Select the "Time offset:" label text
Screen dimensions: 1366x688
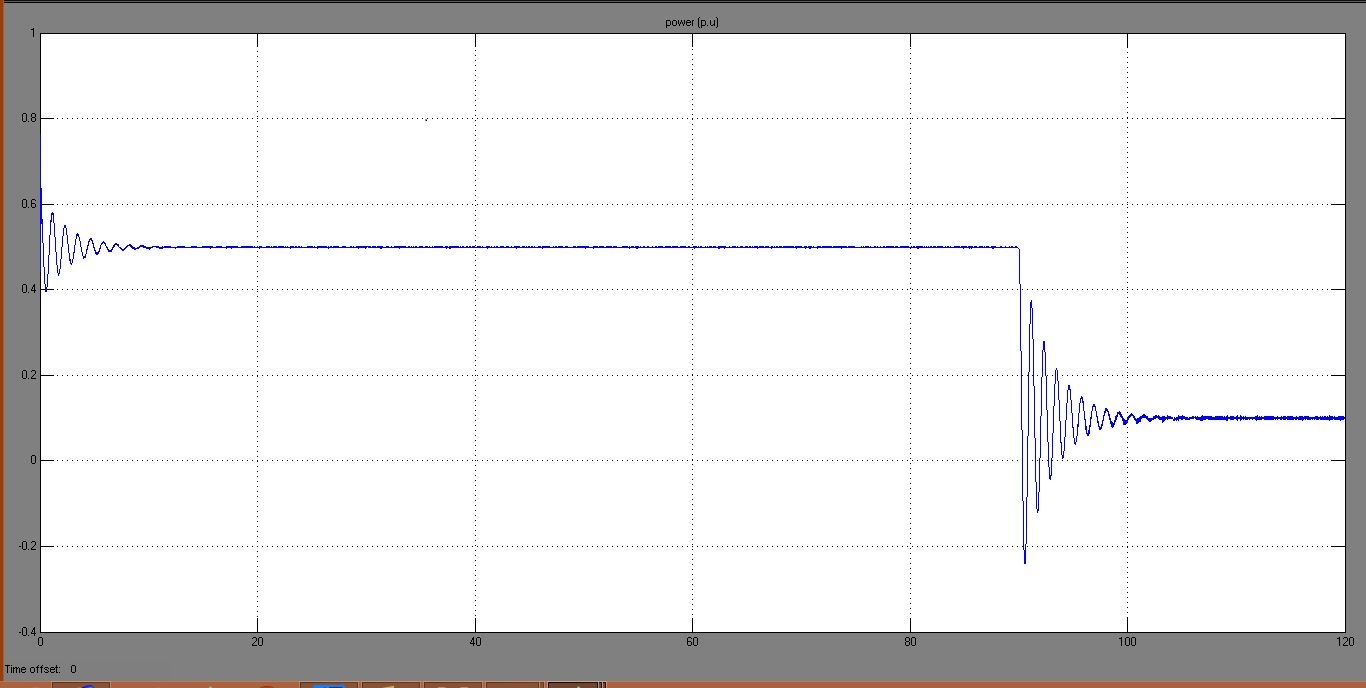33,669
